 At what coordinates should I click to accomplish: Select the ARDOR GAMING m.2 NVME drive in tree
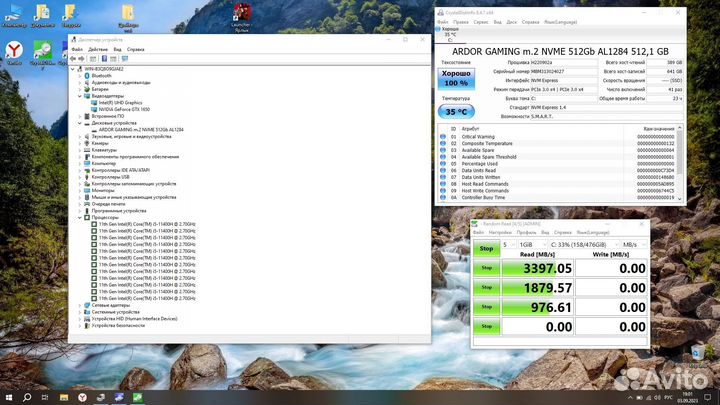[141, 129]
